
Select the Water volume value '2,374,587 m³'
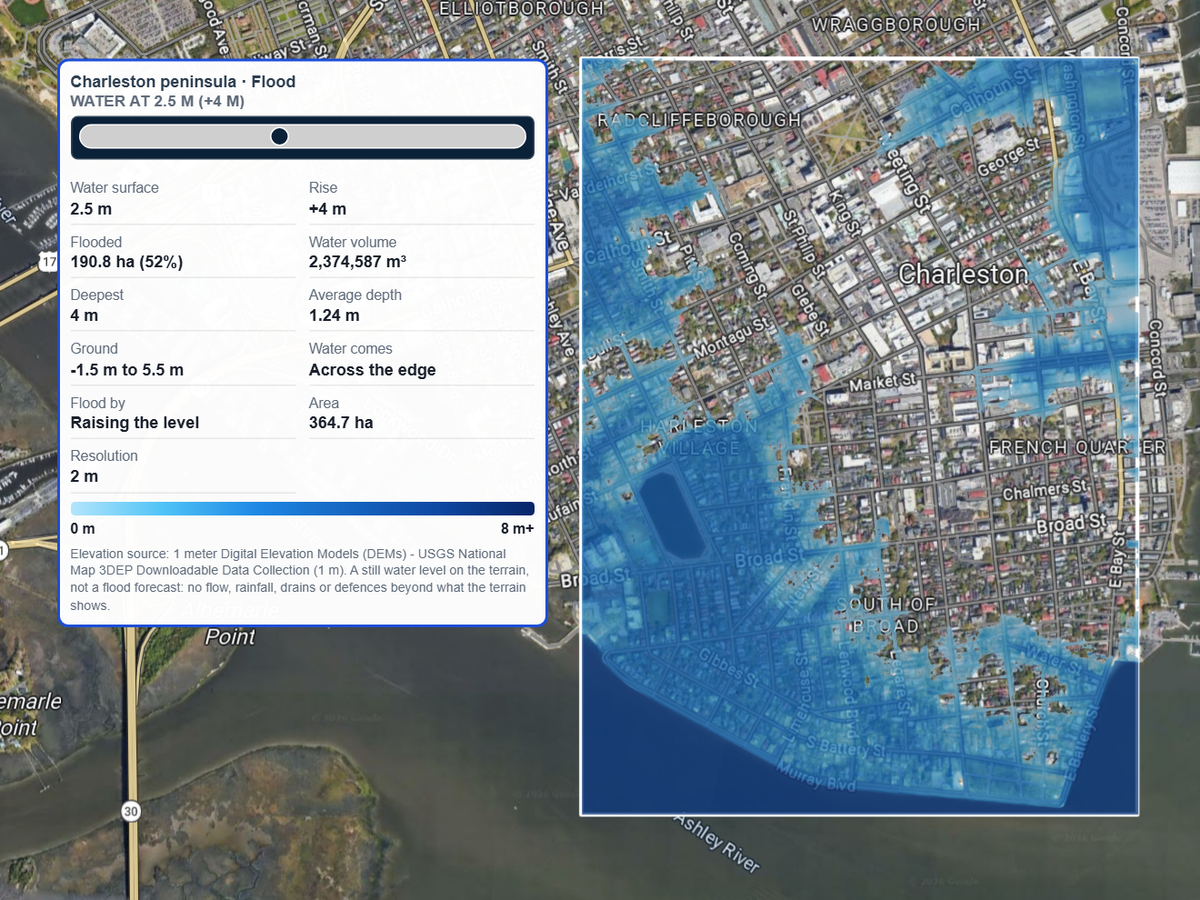357,262
